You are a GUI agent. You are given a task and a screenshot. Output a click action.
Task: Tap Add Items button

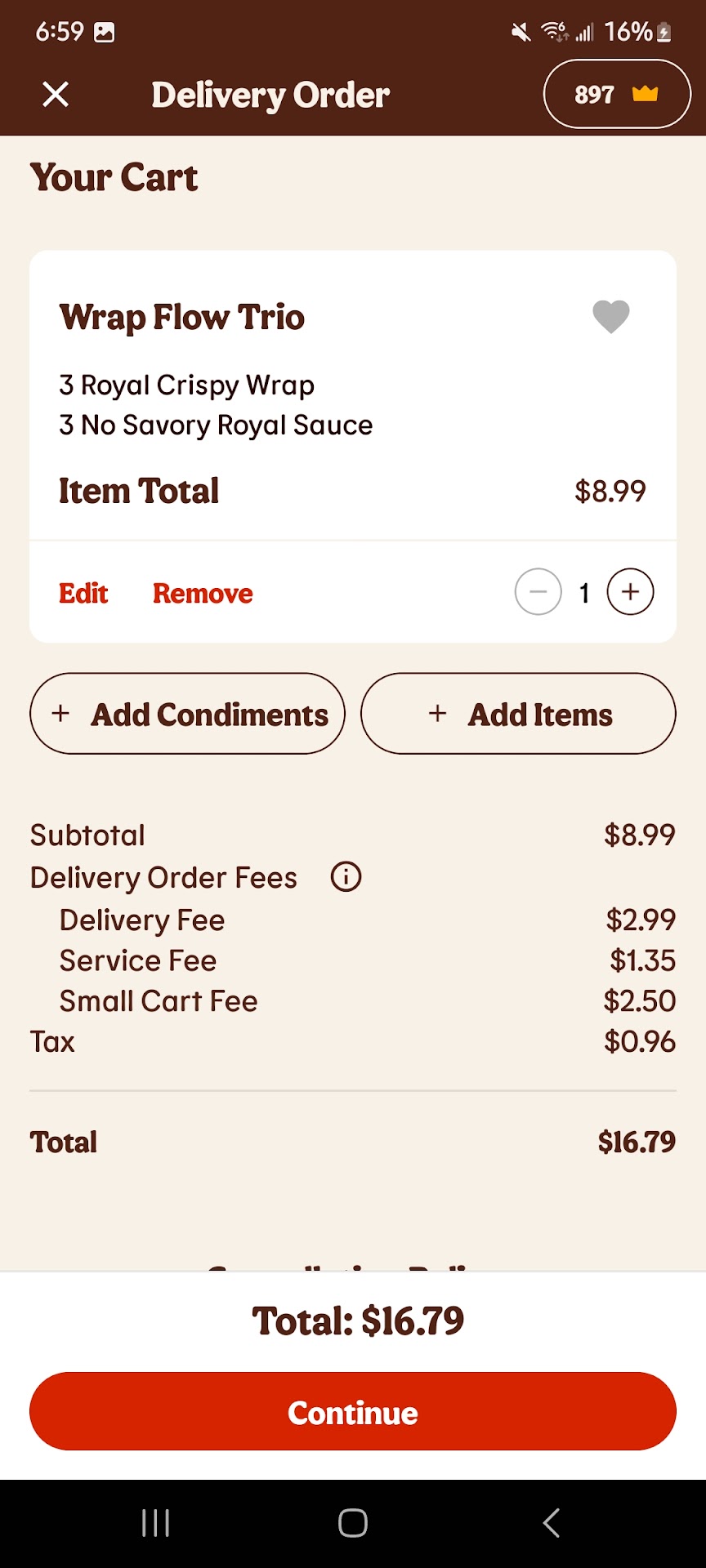[x=518, y=715]
